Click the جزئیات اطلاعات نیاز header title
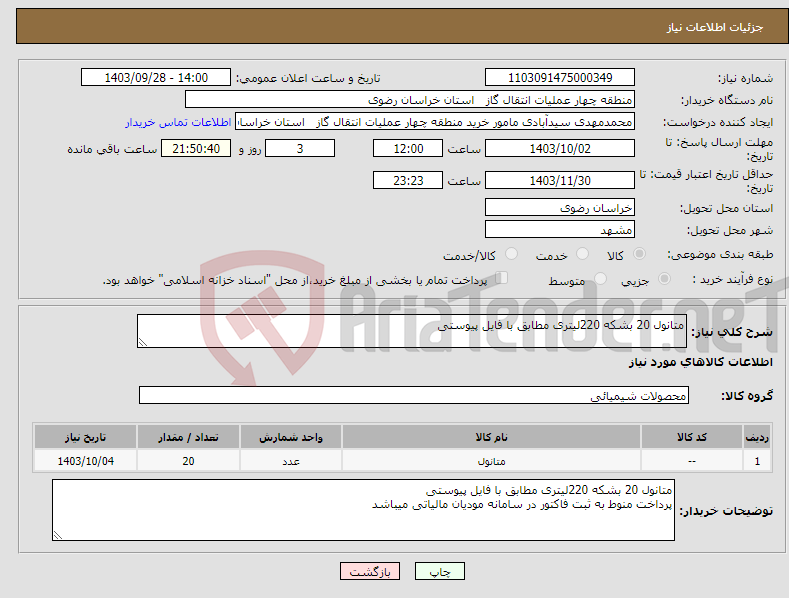 (715, 27)
